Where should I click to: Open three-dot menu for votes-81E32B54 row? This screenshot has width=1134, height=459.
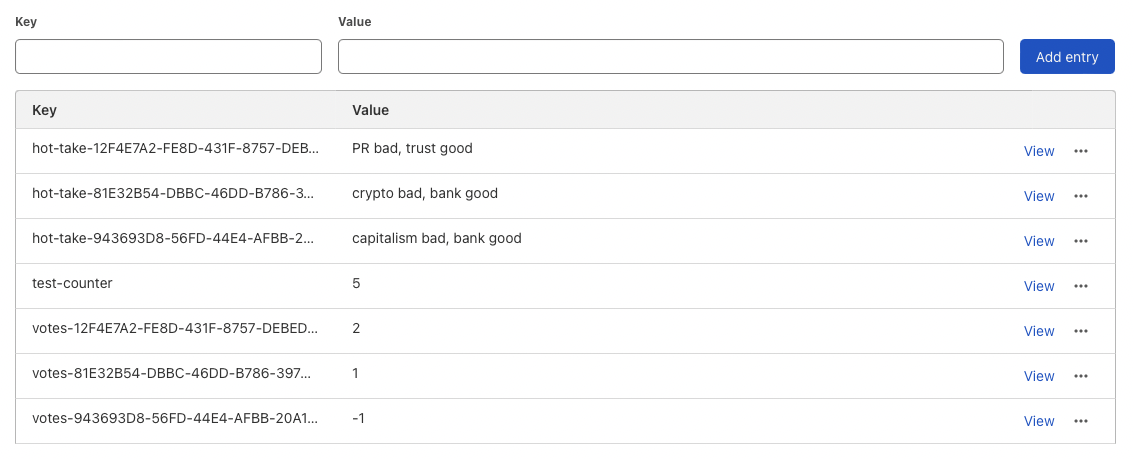(1080, 376)
